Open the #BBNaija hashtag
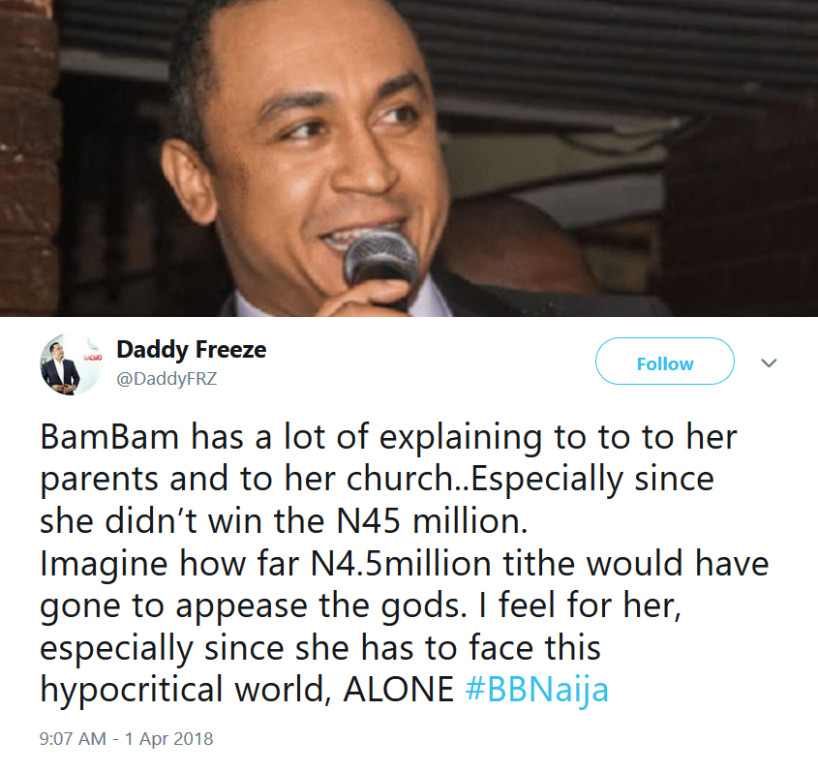This screenshot has width=818, height=758. 537,691
